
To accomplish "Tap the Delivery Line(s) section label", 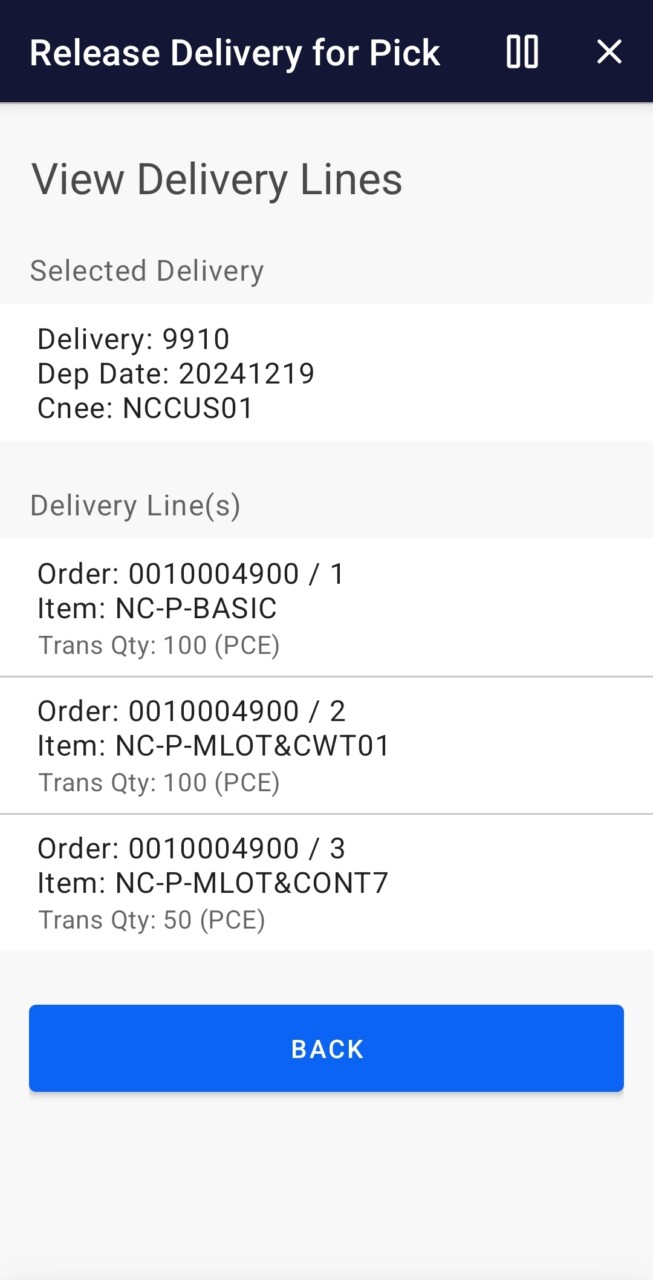I will [135, 506].
